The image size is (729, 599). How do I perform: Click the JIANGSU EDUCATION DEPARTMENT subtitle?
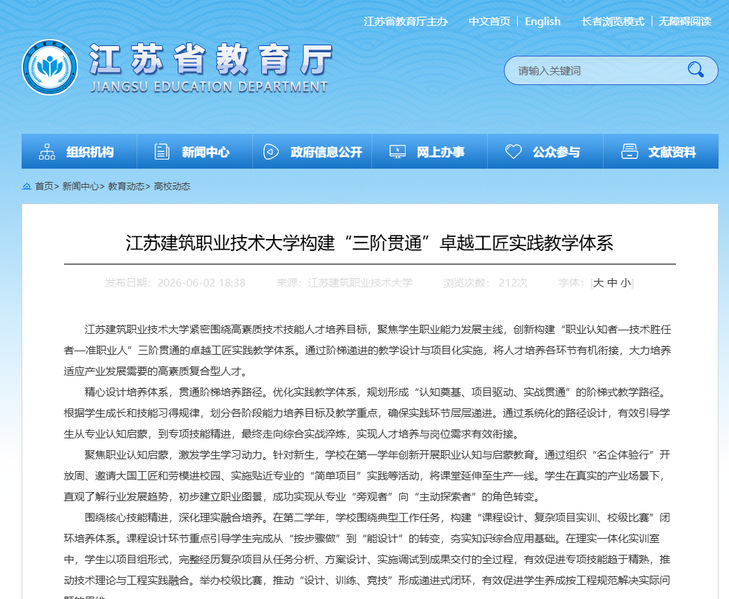[x=209, y=87]
